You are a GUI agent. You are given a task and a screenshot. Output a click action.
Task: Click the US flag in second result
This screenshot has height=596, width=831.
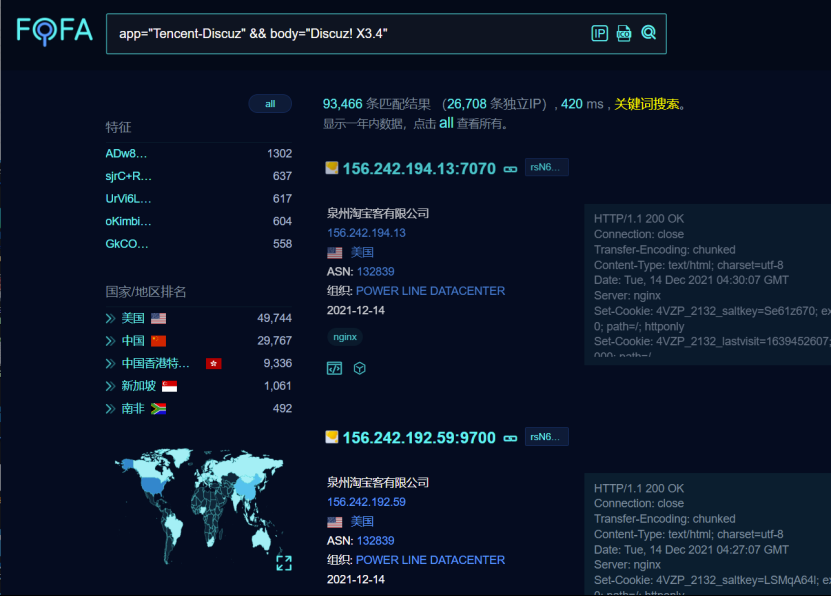(x=334, y=522)
